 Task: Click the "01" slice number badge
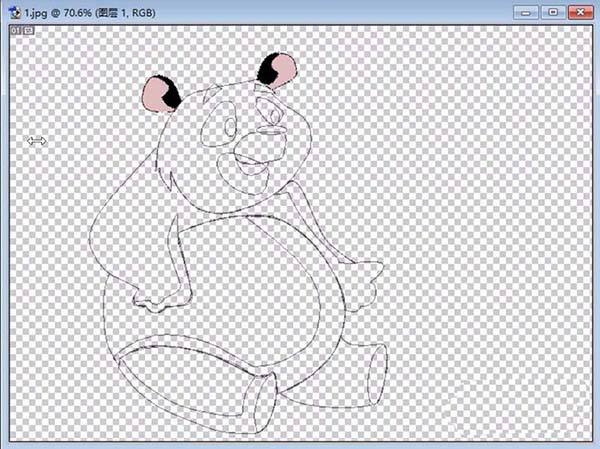16,31
